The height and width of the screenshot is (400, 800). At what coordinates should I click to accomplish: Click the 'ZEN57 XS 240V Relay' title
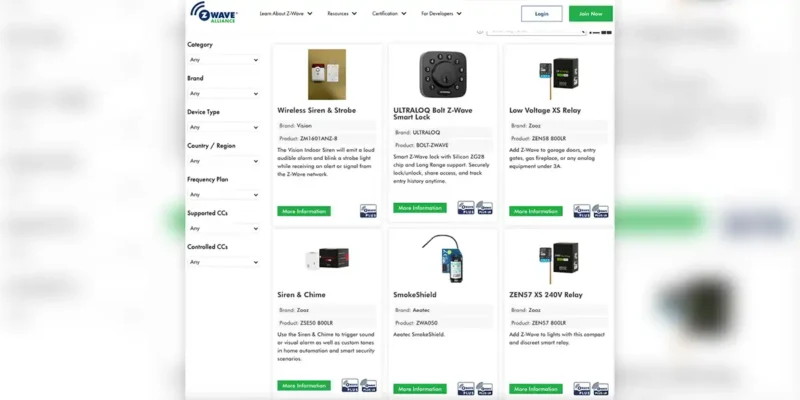click(546, 295)
